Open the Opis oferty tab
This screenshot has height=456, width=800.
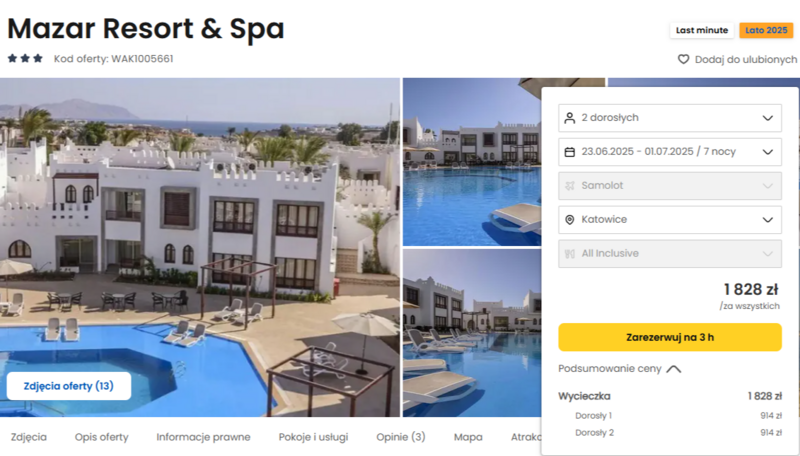click(102, 437)
